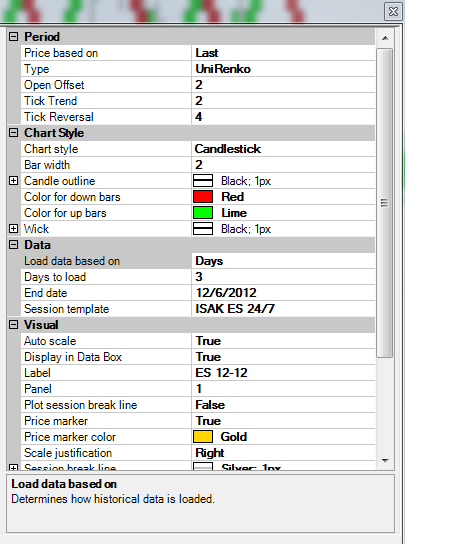Click the gold price marker color swatch
454x544 pixels.
click(203, 437)
